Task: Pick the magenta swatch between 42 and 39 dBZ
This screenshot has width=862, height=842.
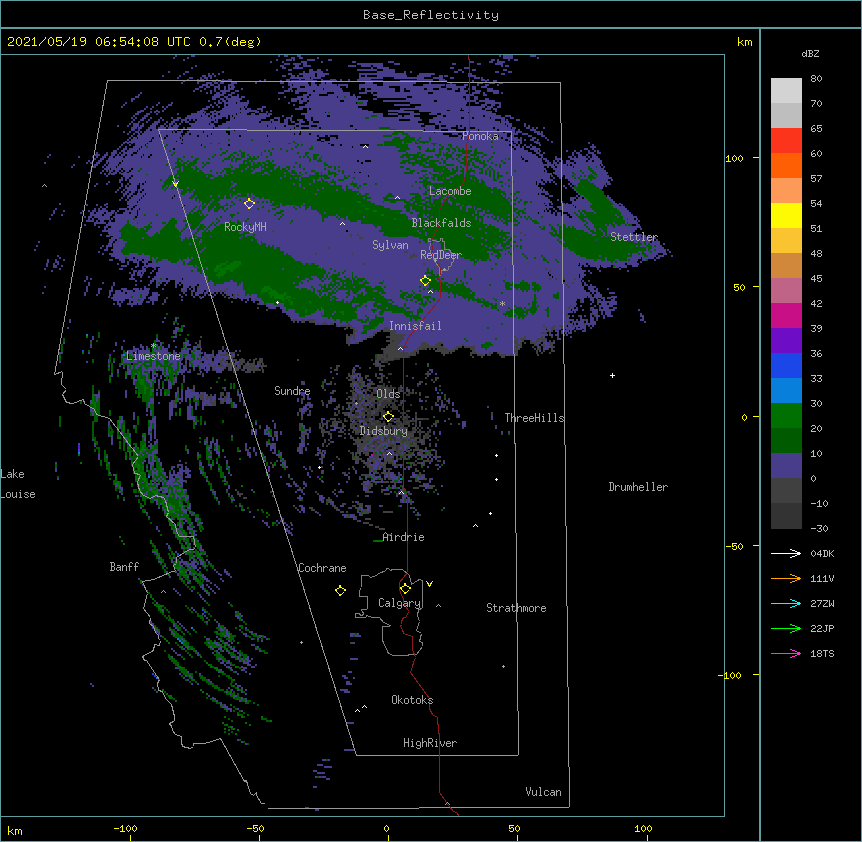Action: tap(786, 315)
